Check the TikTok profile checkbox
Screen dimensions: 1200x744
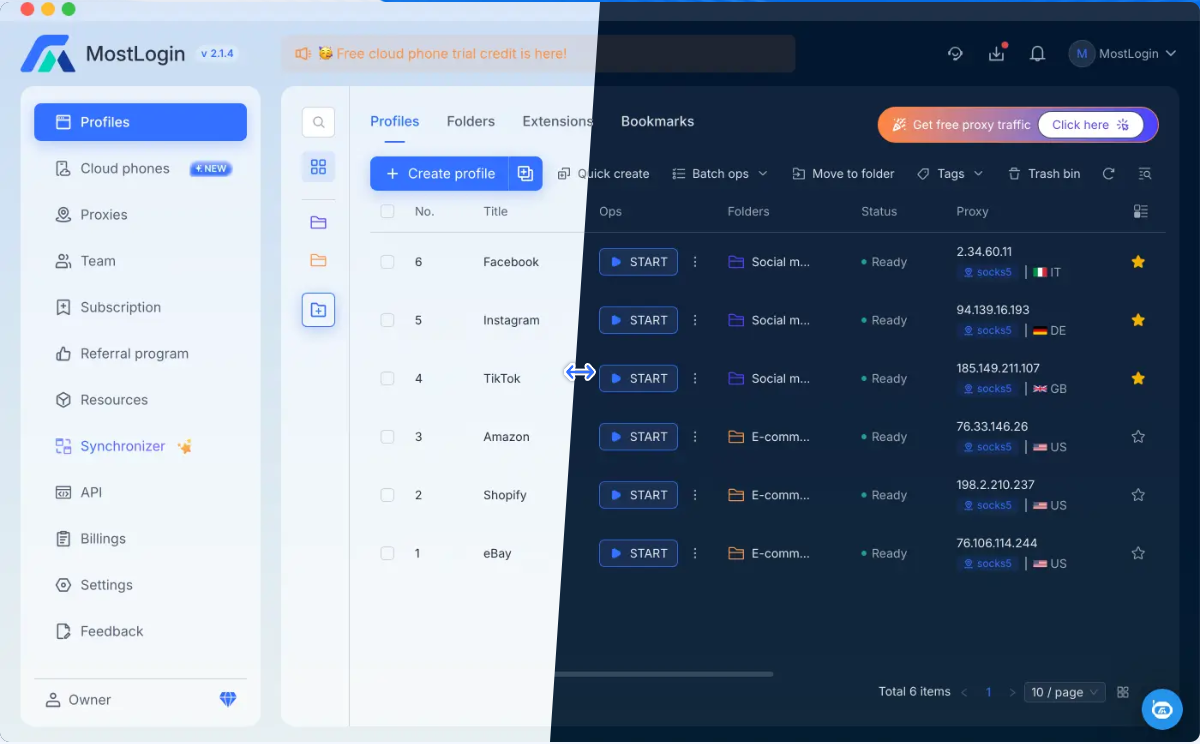(388, 378)
